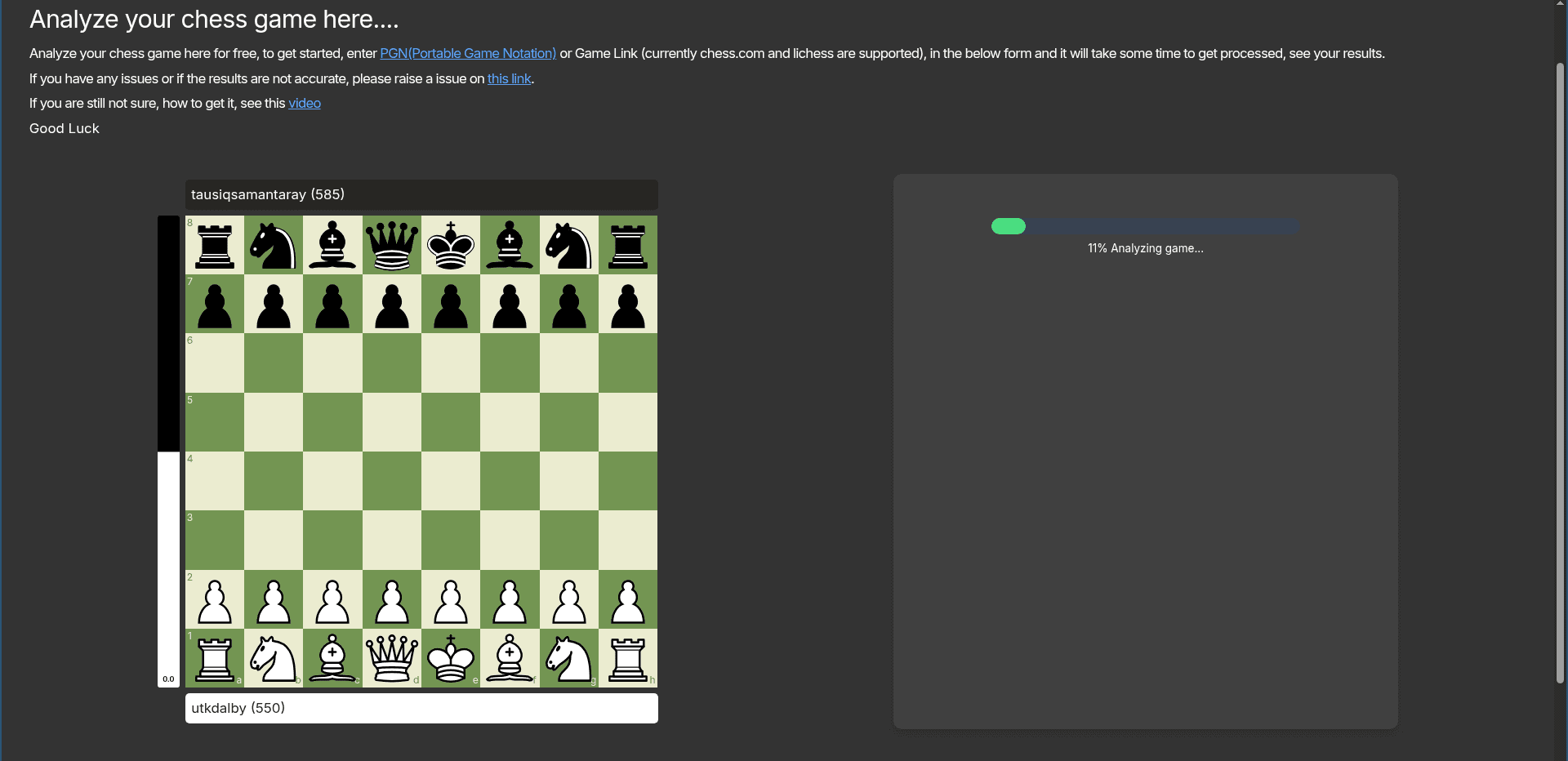Click the white rook on h1
The height and width of the screenshot is (761, 1568).
627,659
